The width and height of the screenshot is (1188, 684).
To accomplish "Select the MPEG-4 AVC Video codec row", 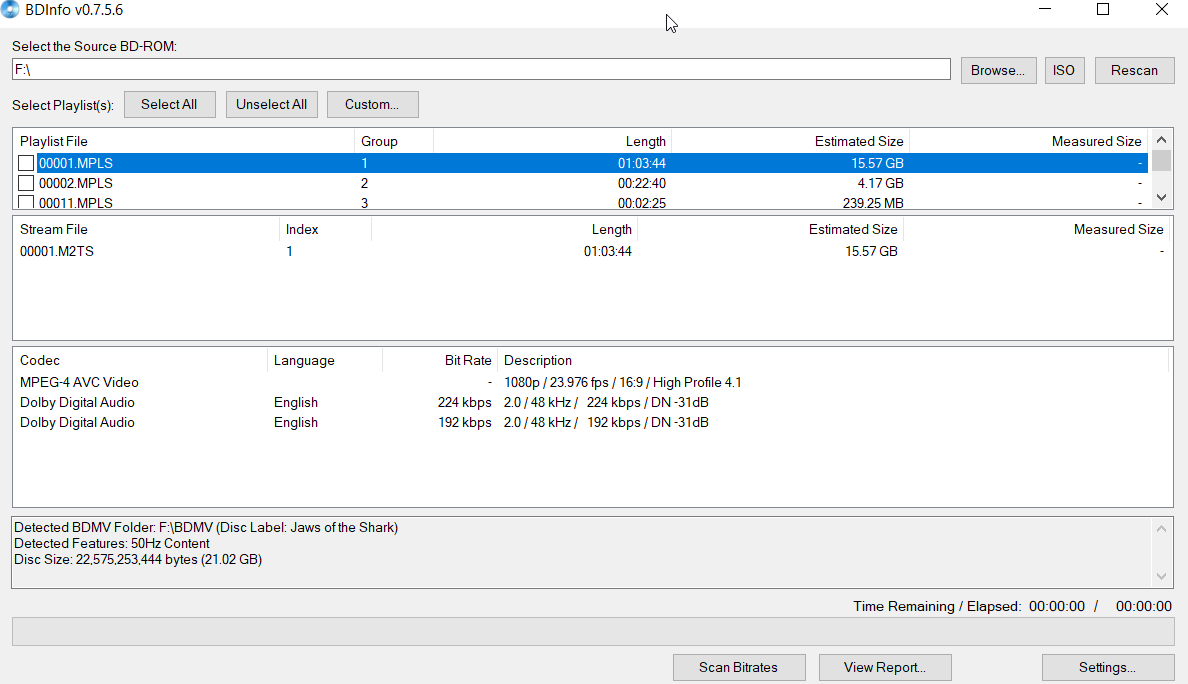I will click(x=591, y=383).
